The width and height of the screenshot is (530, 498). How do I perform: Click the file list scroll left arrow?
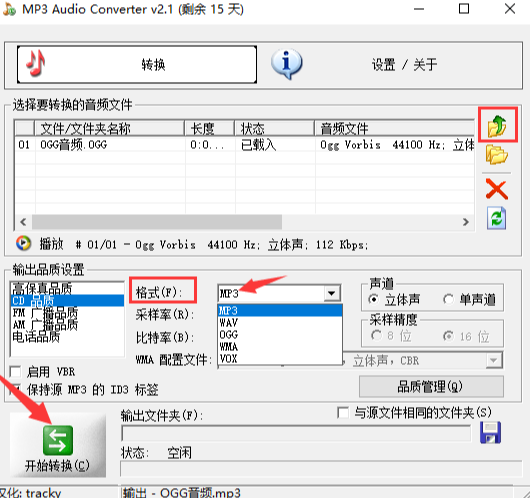tap(23, 222)
